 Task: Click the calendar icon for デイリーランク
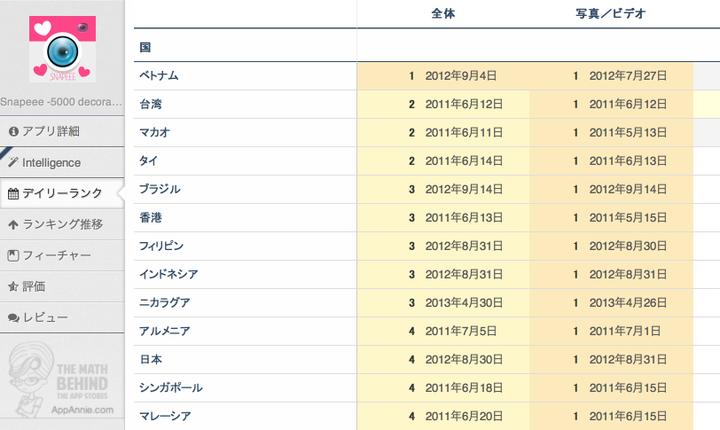[13, 193]
